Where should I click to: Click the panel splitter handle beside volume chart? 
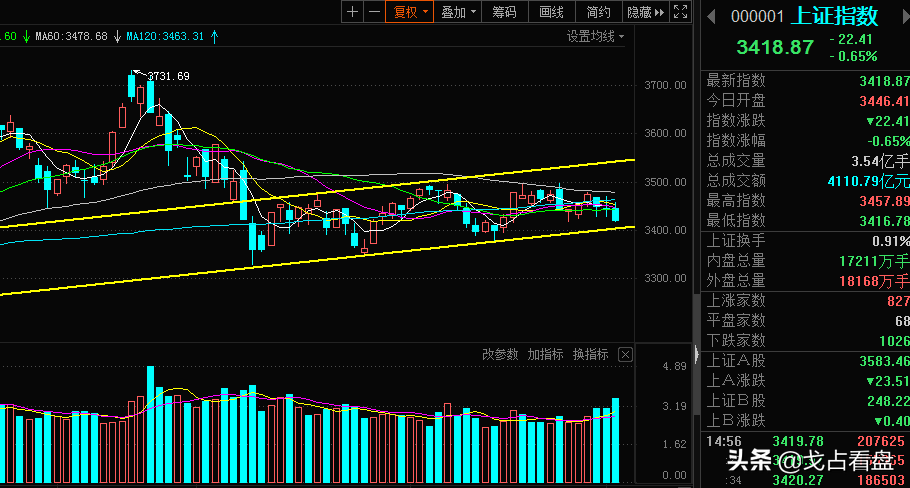coord(695,355)
